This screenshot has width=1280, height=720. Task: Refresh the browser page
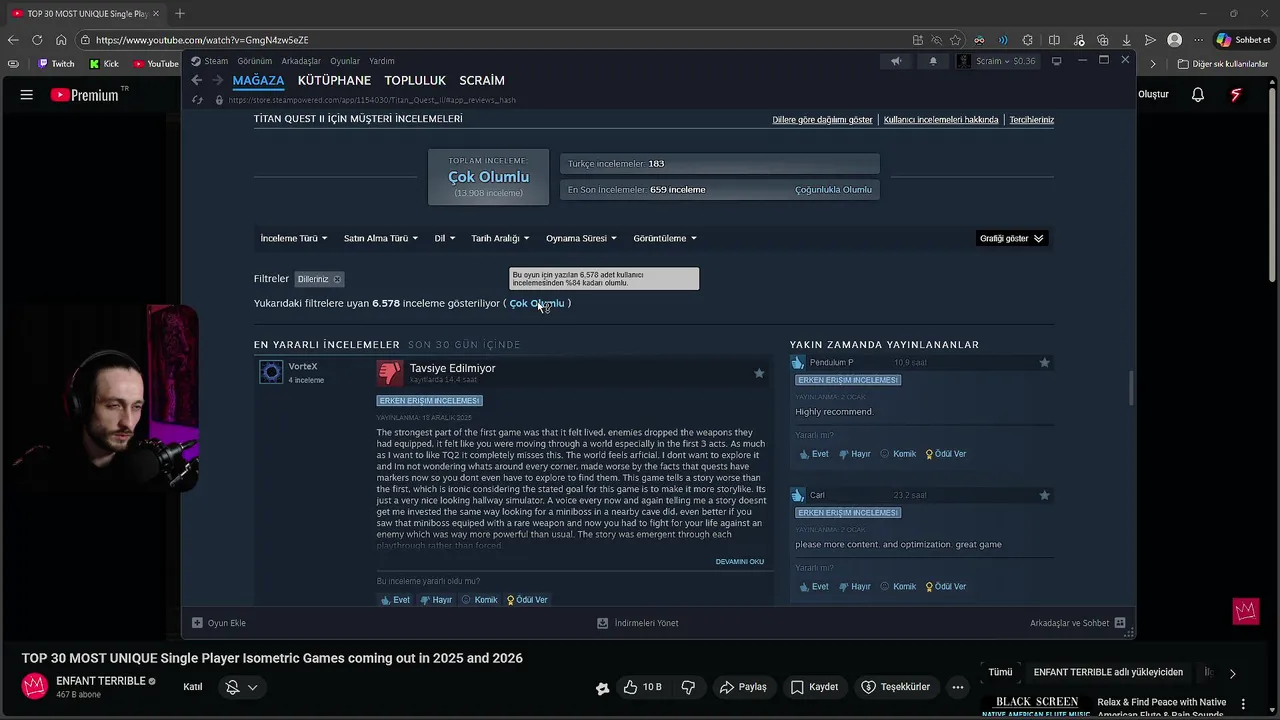coord(37,40)
